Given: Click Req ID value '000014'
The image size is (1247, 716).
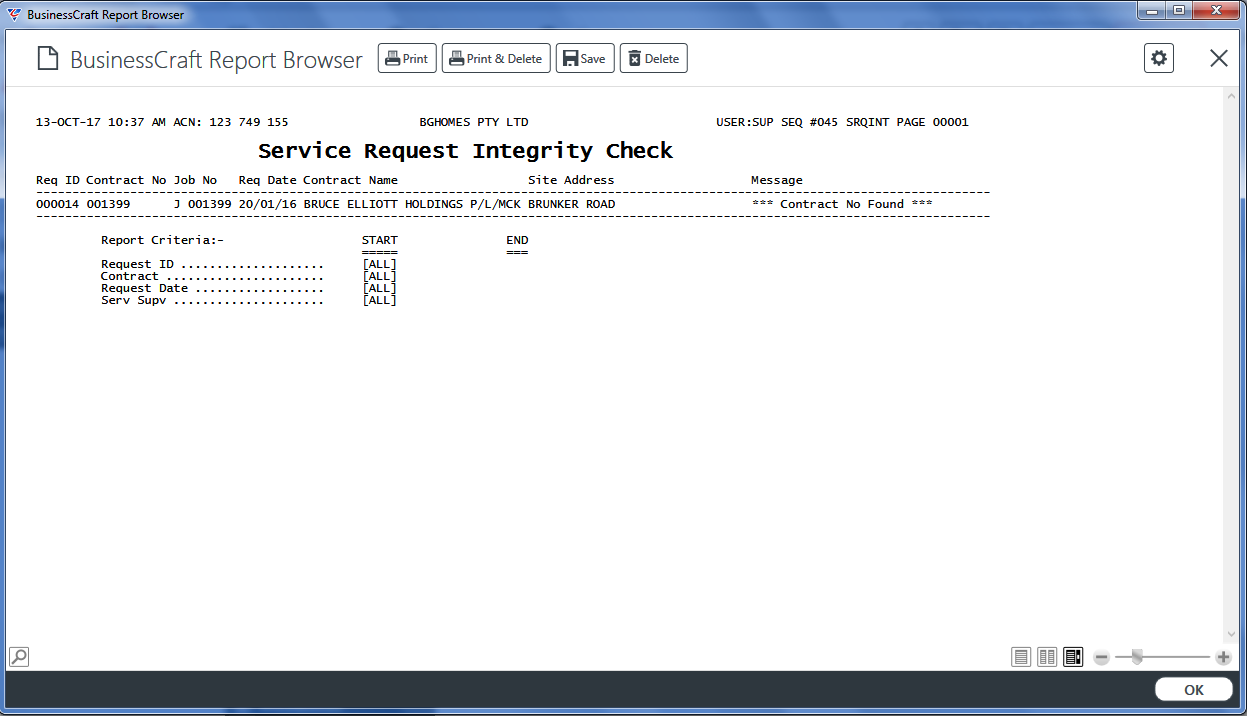Looking at the screenshot, I should pos(57,204).
